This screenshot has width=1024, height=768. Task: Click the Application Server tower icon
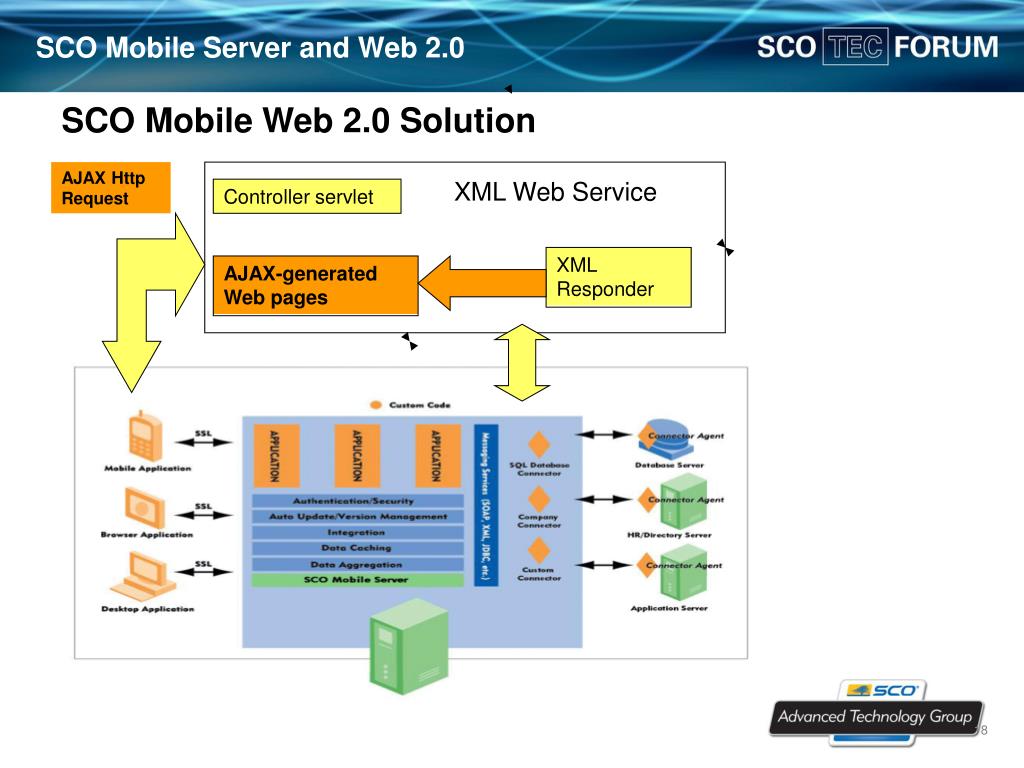coord(683,574)
